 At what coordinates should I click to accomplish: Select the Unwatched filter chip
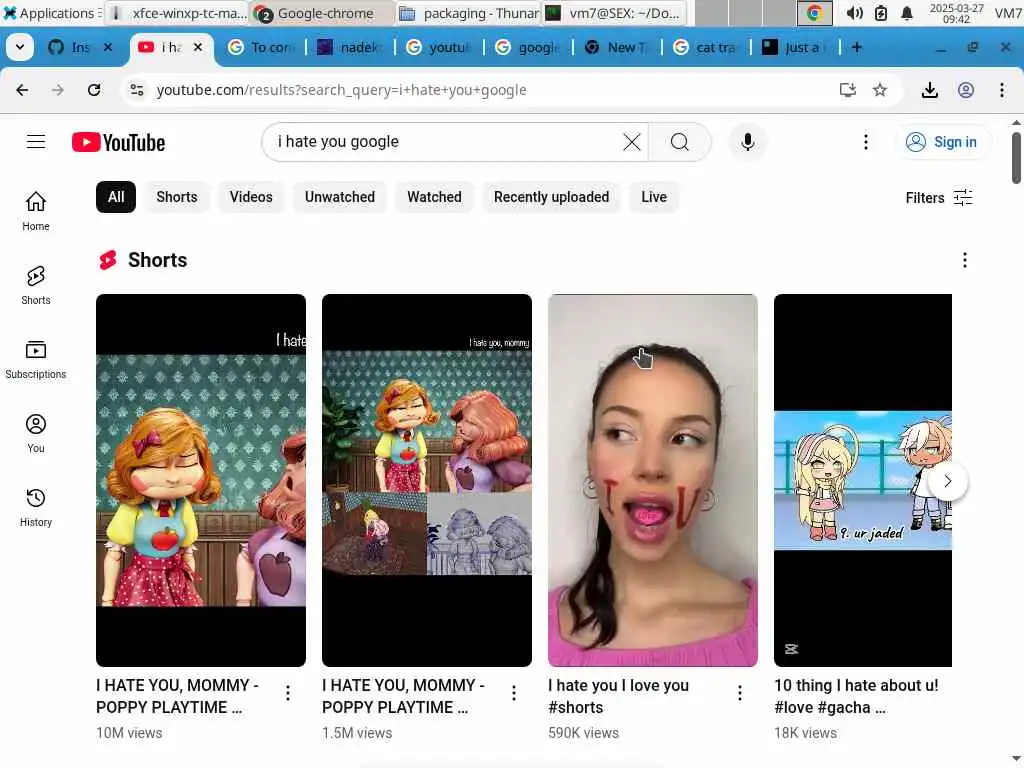[340, 197]
